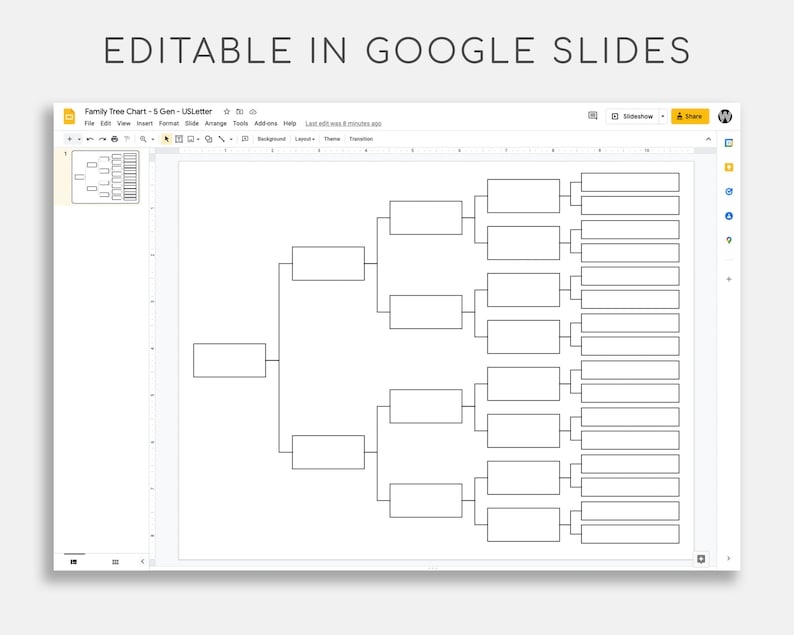Screen dimensions: 794x635
Task: Open the comment history icon
Action: point(592,116)
